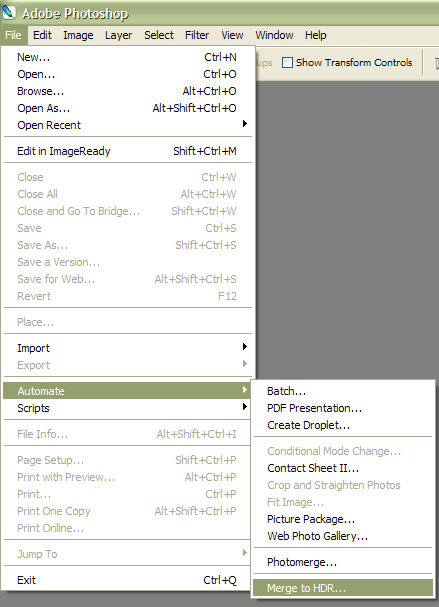Open the Window menu
The height and width of the screenshot is (607, 439).
[x=274, y=35]
